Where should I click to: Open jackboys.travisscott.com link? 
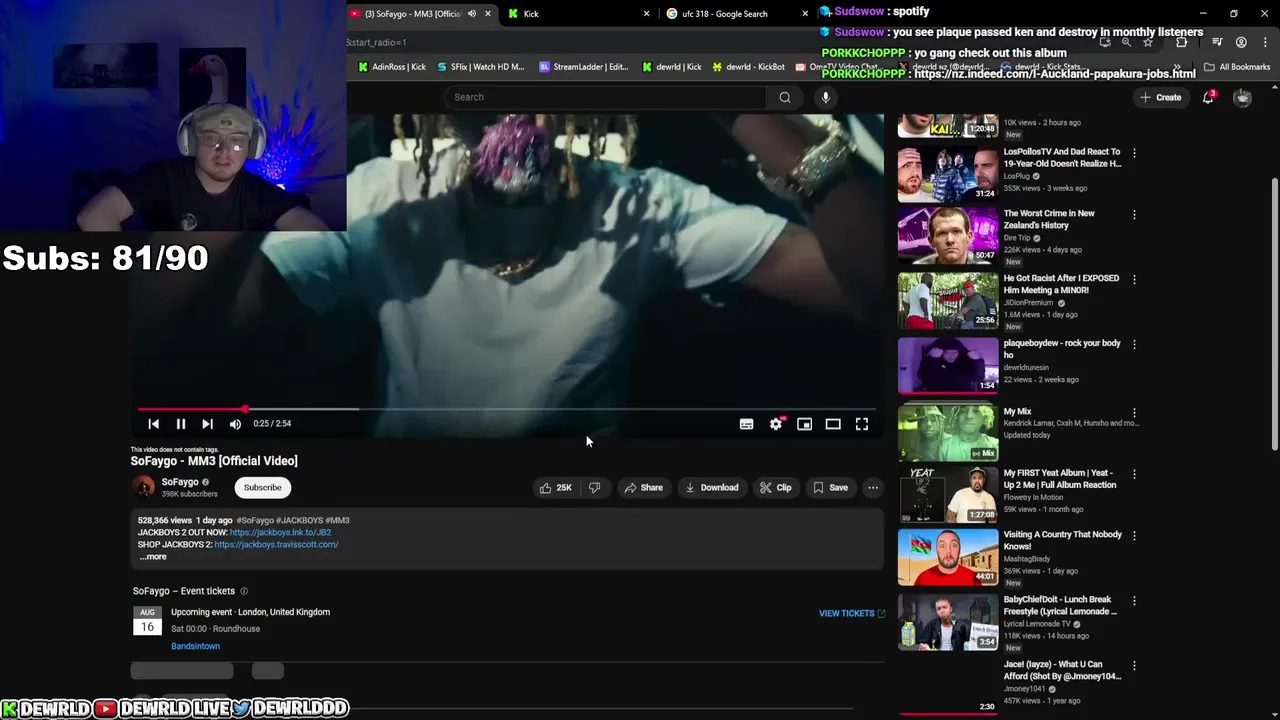pyautogui.click(x=276, y=545)
